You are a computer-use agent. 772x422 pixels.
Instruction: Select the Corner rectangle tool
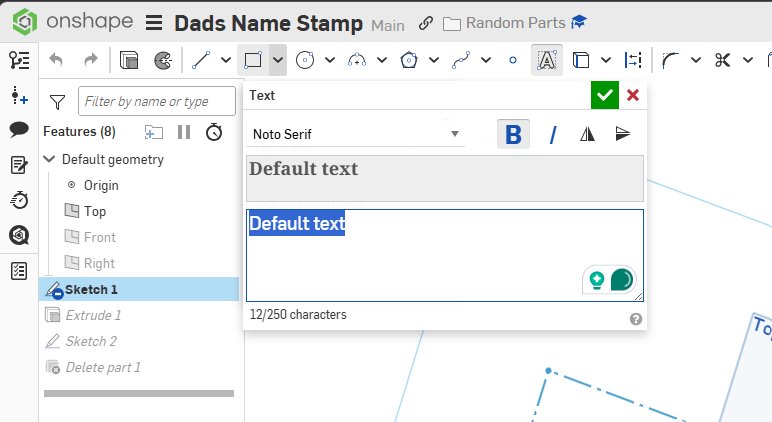pos(253,60)
